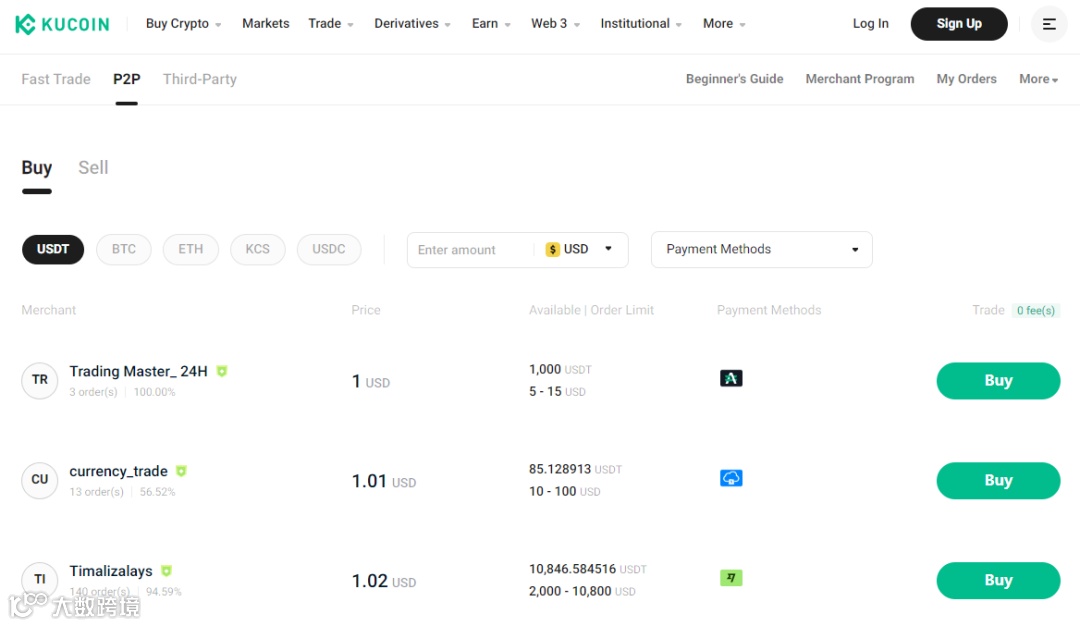Expand top navigation More menu
The image size is (1080, 626).
tap(724, 23)
